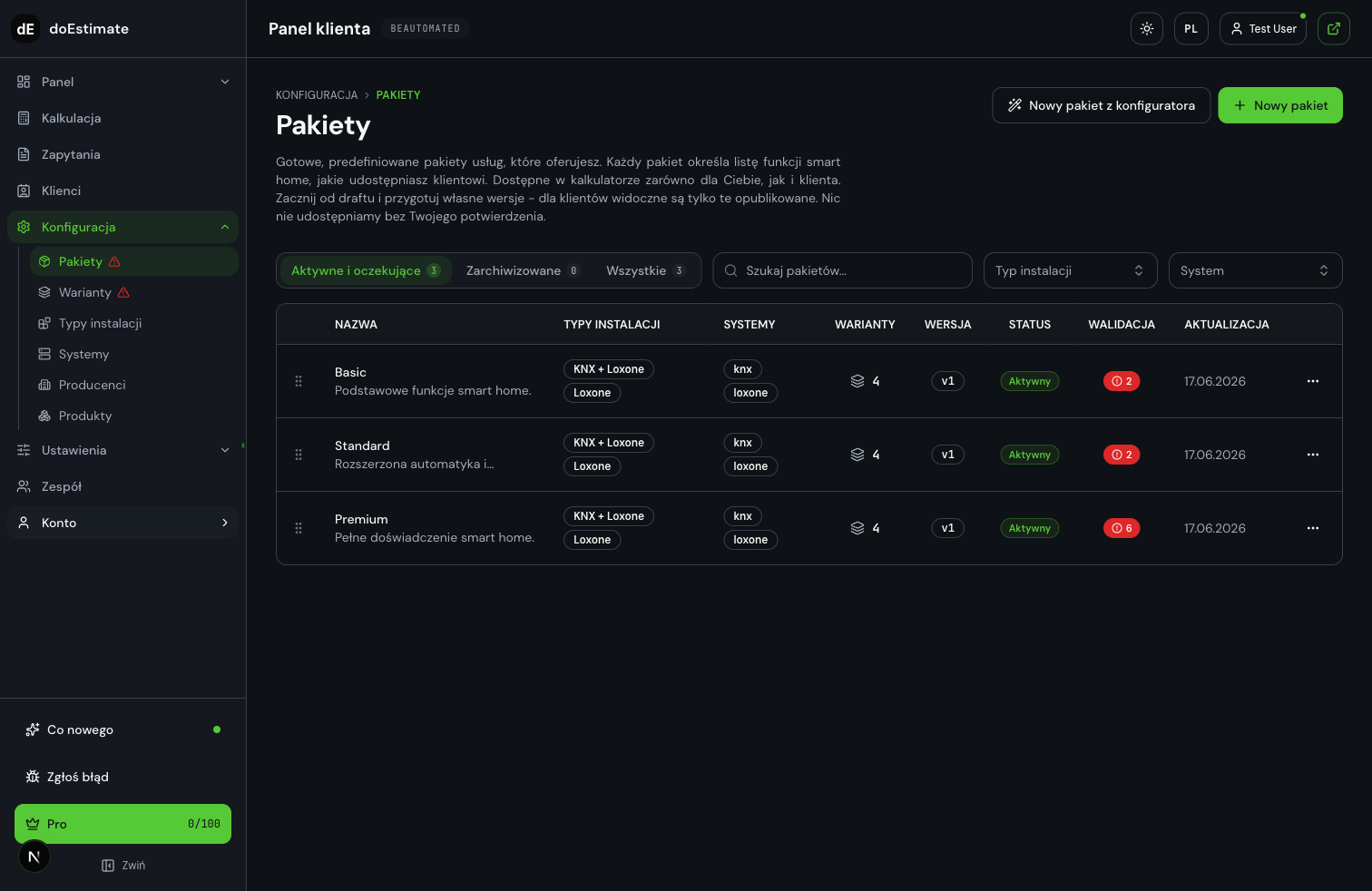The width and height of the screenshot is (1372, 891).
Task: Expand the Konto menu
Action: click(122, 523)
